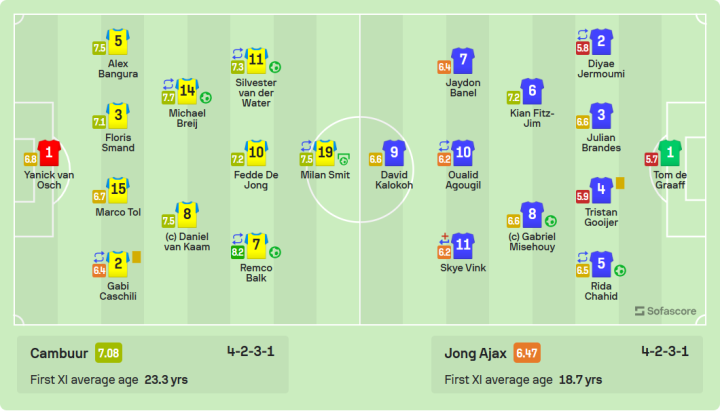Select Milan Smit's number 19 shirt
The height and width of the screenshot is (411, 720).
pyautogui.click(x=326, y=152)
